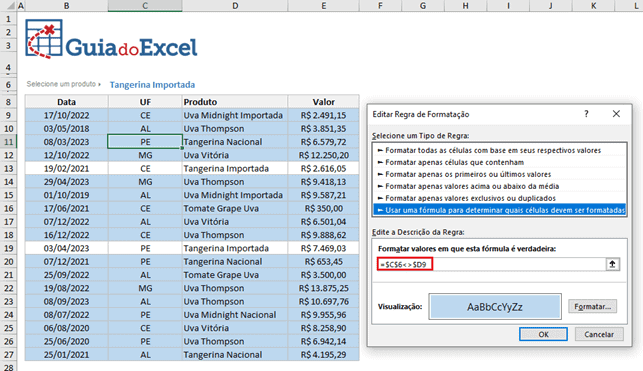This screenshot has height=371, width=643.
Task: Select row 13 header
Action: (8, 168)
